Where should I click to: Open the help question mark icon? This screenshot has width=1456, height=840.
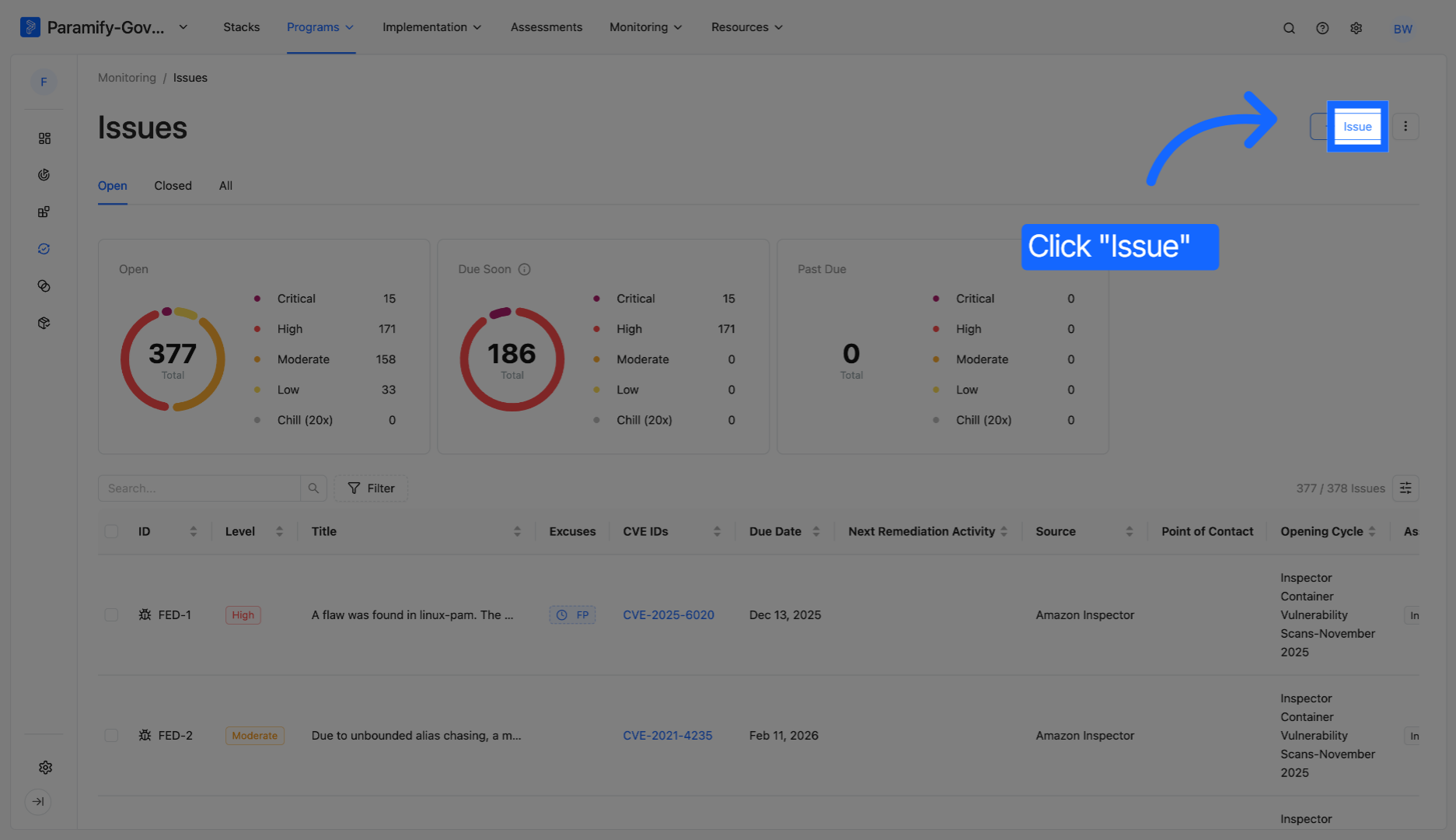(x=1322, y=28)
